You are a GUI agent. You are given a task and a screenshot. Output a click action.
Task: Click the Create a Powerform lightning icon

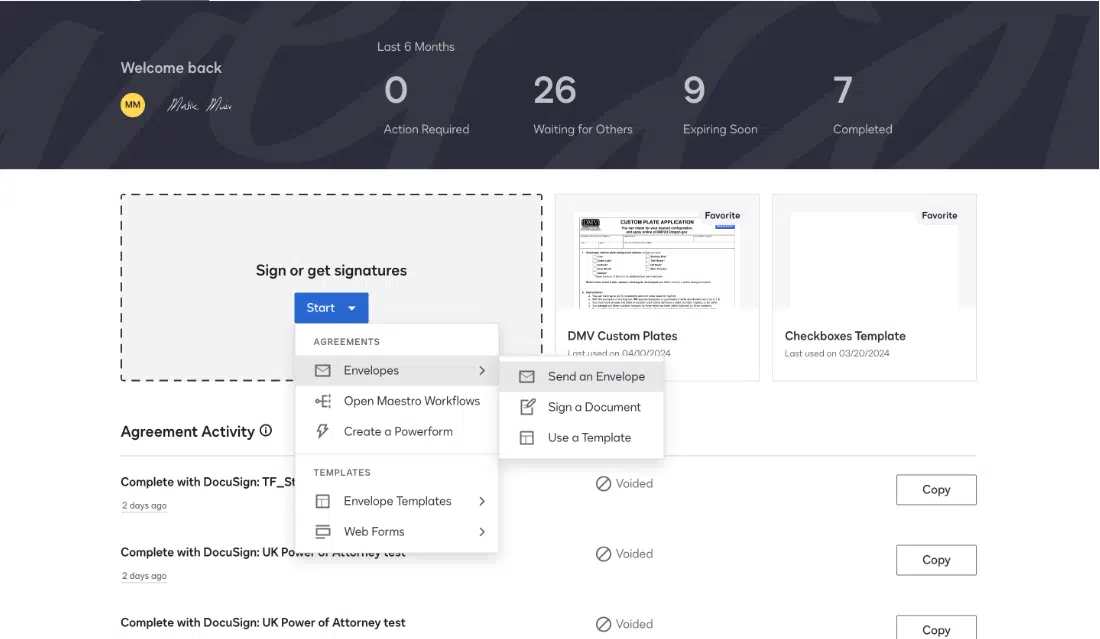coord(322,431)
